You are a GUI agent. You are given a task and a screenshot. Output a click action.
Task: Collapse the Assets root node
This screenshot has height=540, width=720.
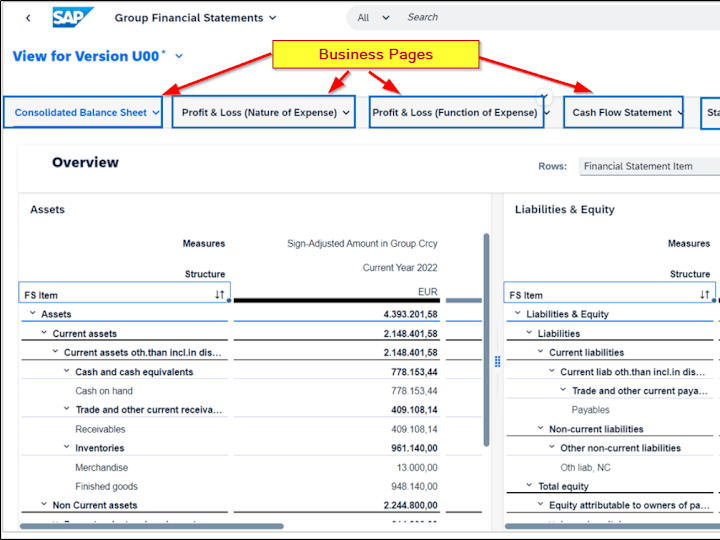point(33,313)
